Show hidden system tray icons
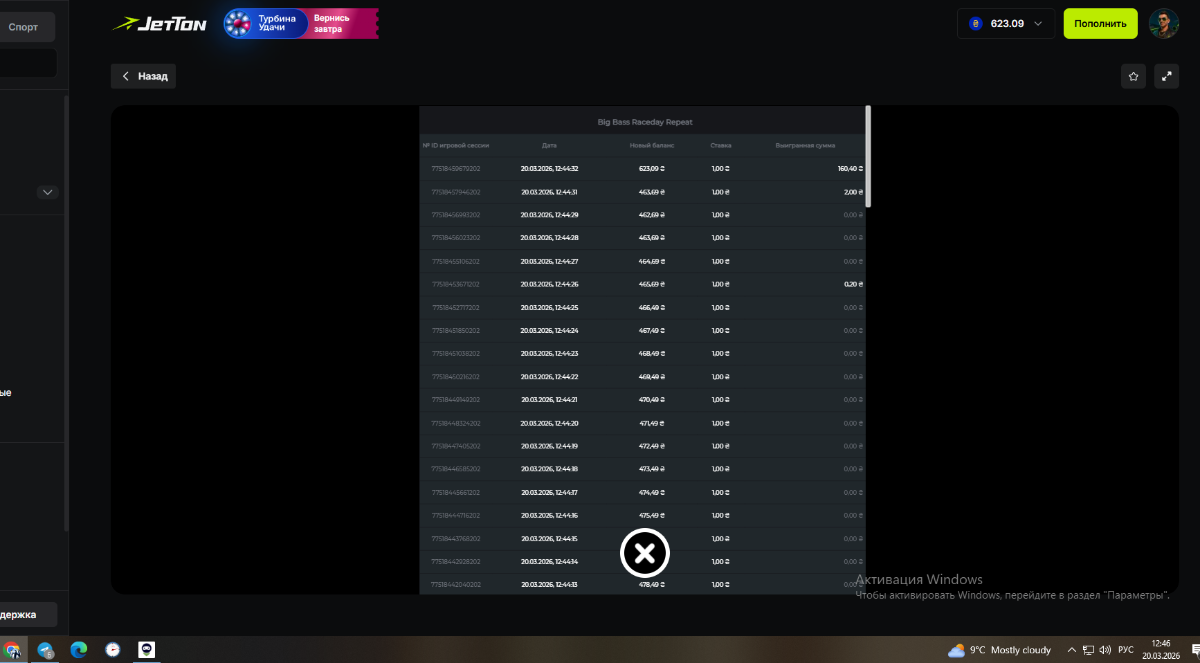This screenshot has width=1200, height=663. [1071, 650]
